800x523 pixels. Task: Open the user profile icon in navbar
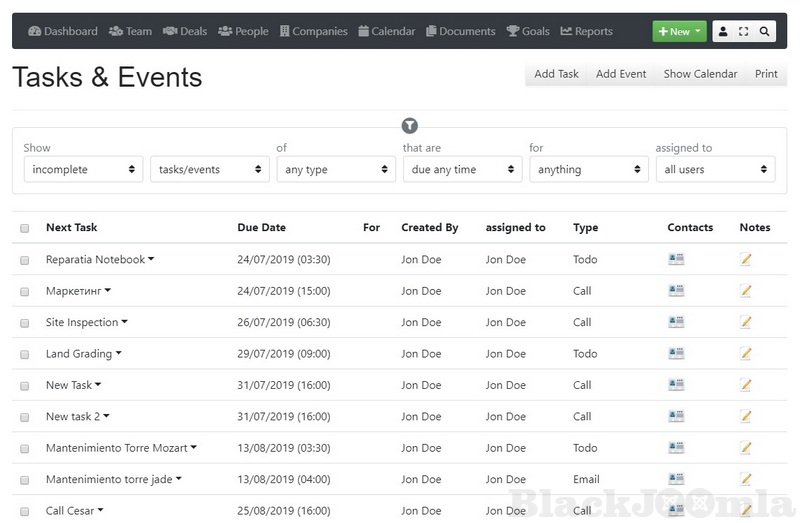[x=723, y=32]
